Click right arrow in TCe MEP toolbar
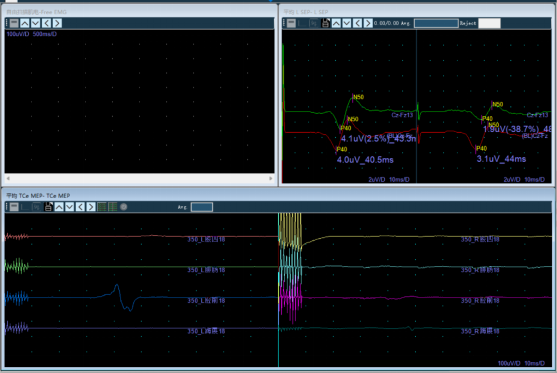 (91, 207)
